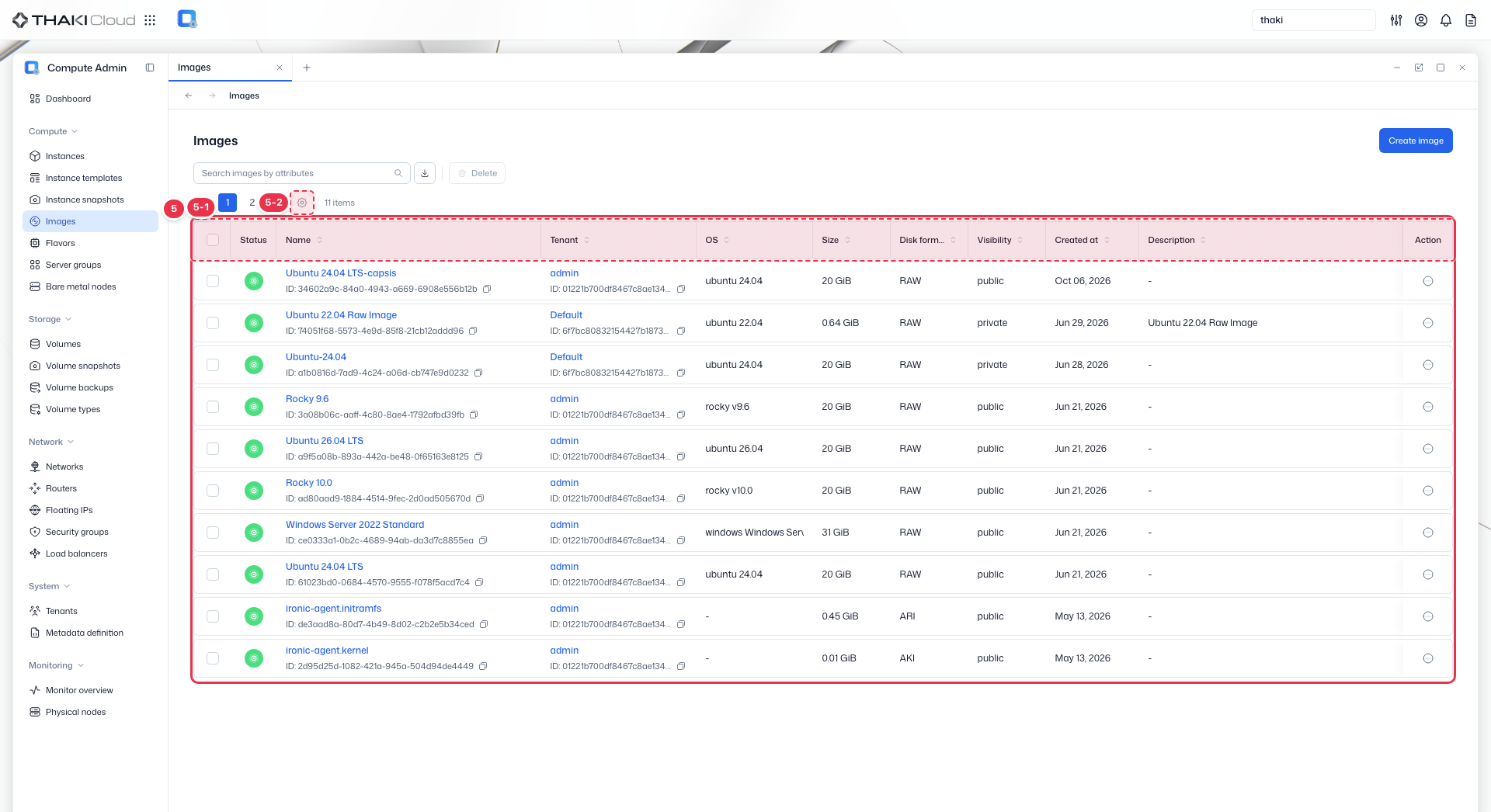This screenshot has width=1491, height=812.
Task: Open table column settings gear
Action: tap(302, 203)
